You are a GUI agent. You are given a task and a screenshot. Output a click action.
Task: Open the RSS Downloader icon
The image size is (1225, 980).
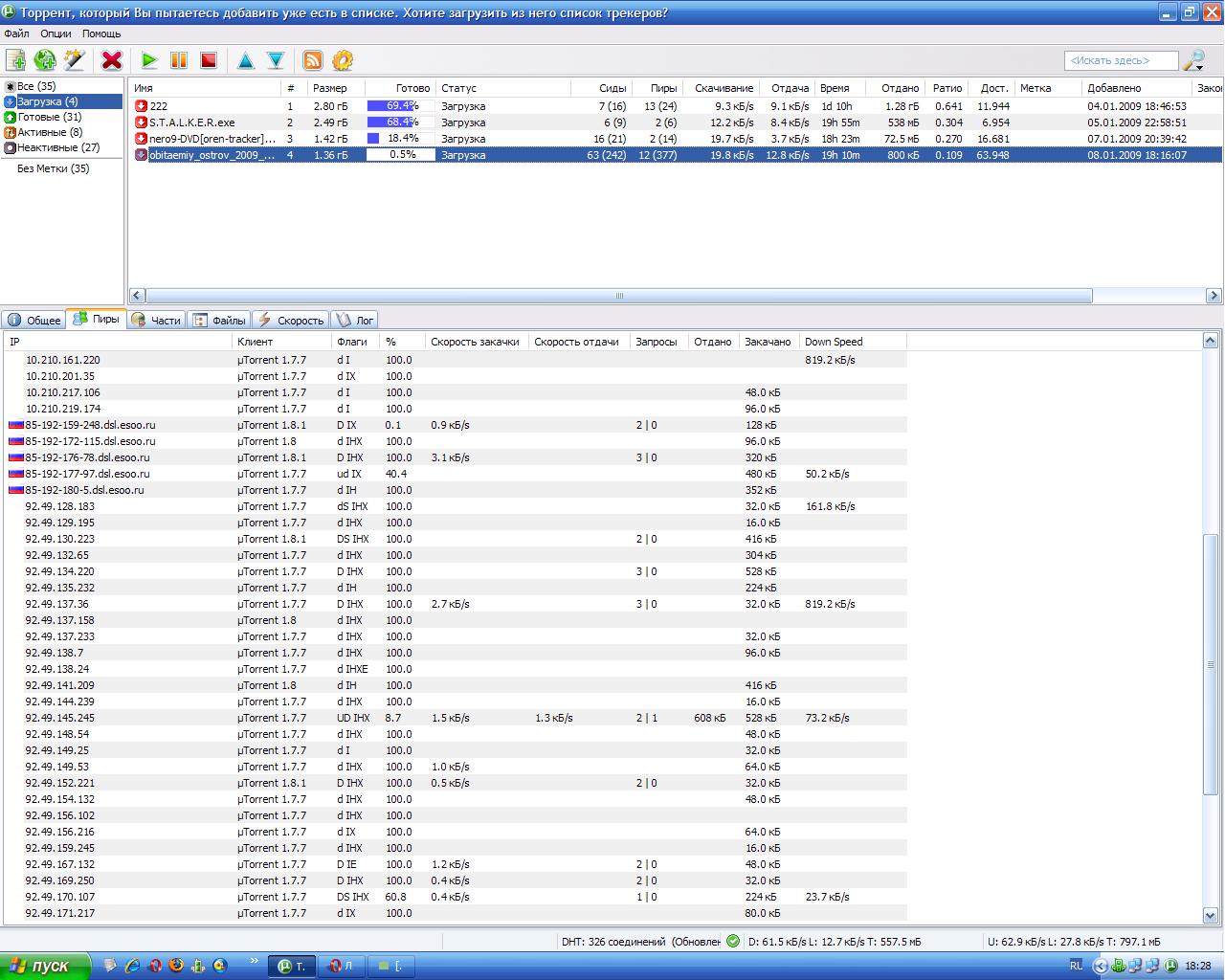point(313,60)
